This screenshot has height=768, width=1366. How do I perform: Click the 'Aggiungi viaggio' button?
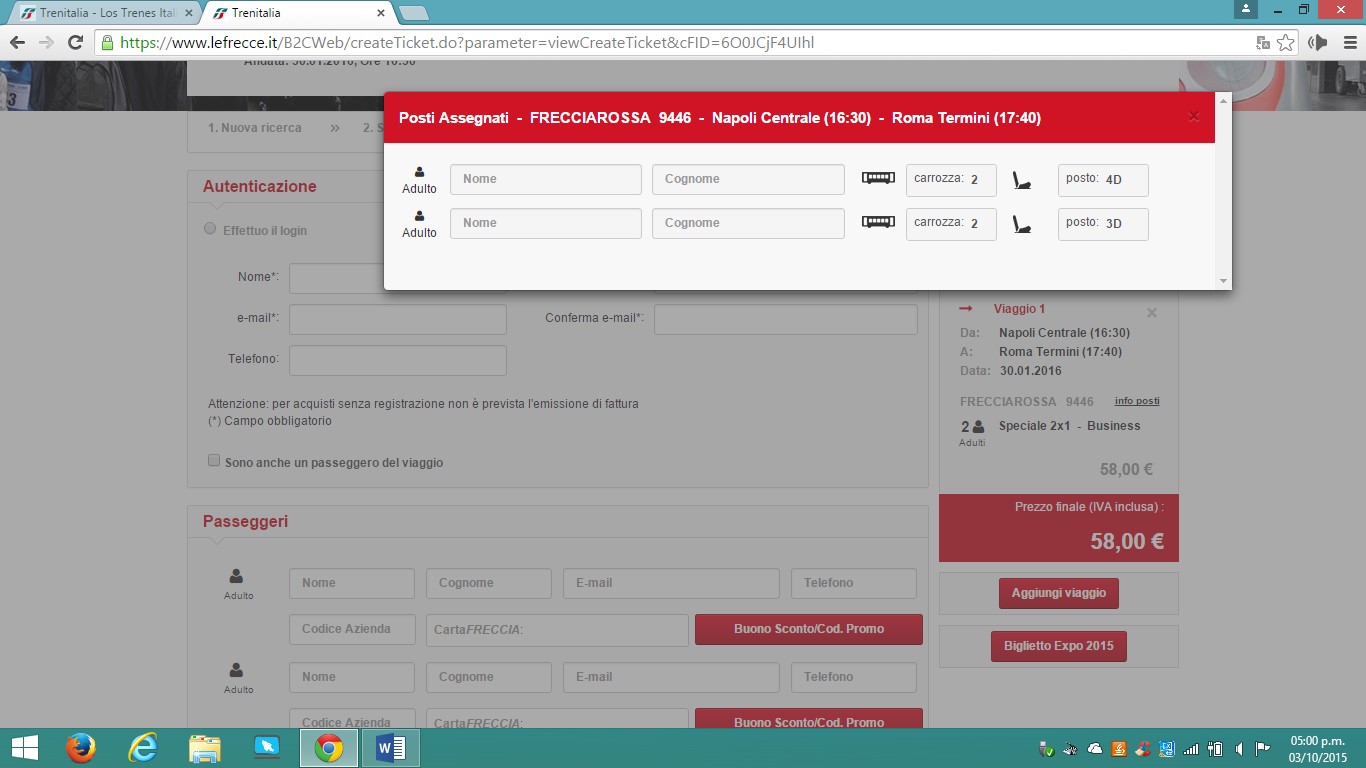point(1058,593)
